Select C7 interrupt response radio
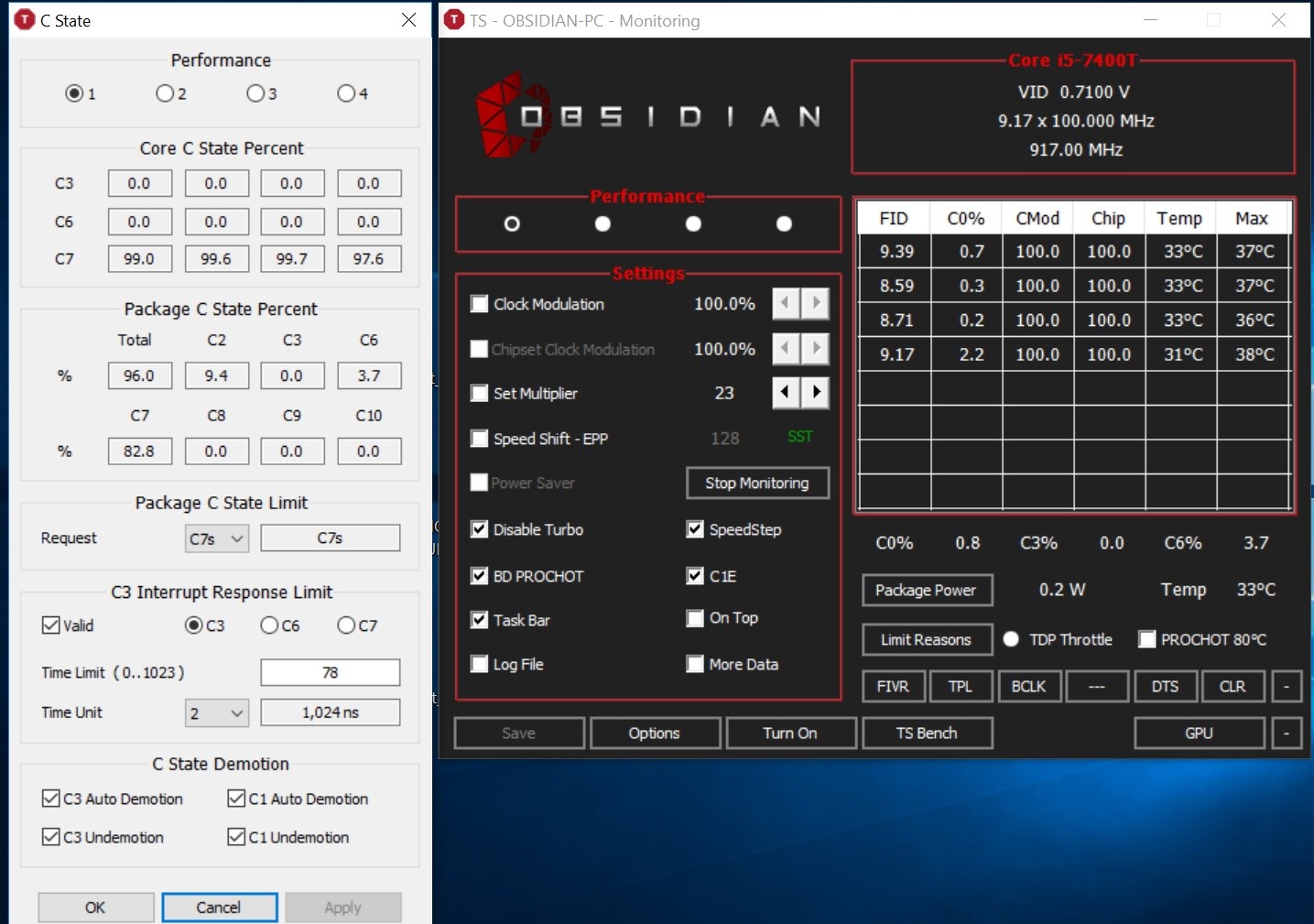 click(x=346, y=625)
